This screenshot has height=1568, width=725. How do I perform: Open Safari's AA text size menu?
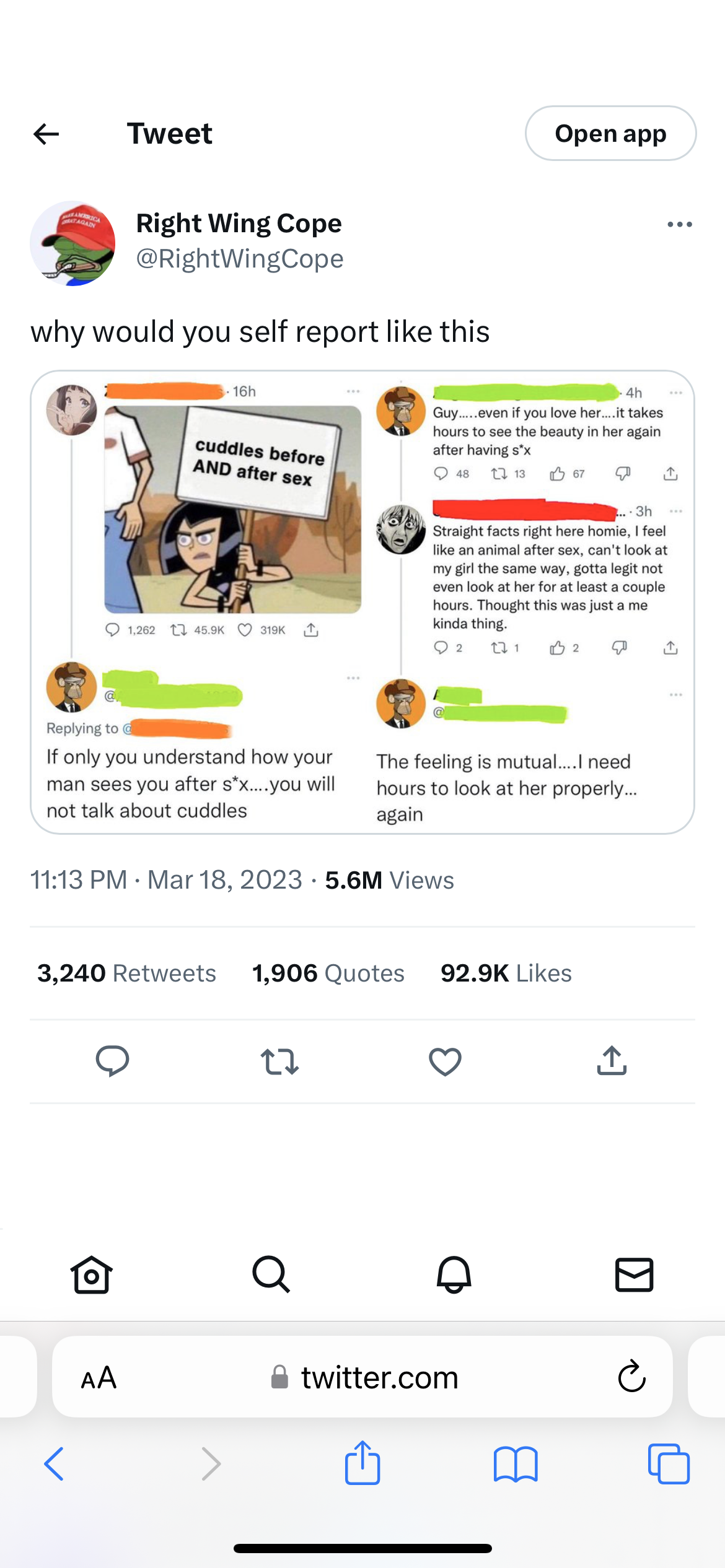tap(99, 1378)
